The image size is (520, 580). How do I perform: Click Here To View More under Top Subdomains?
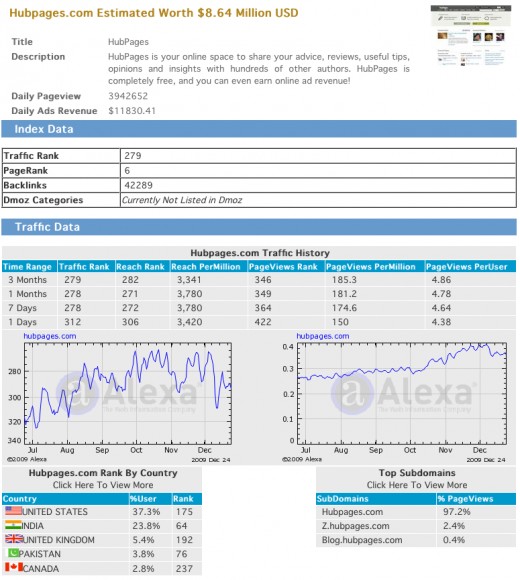pyautogui.click(x=417, y=485)
